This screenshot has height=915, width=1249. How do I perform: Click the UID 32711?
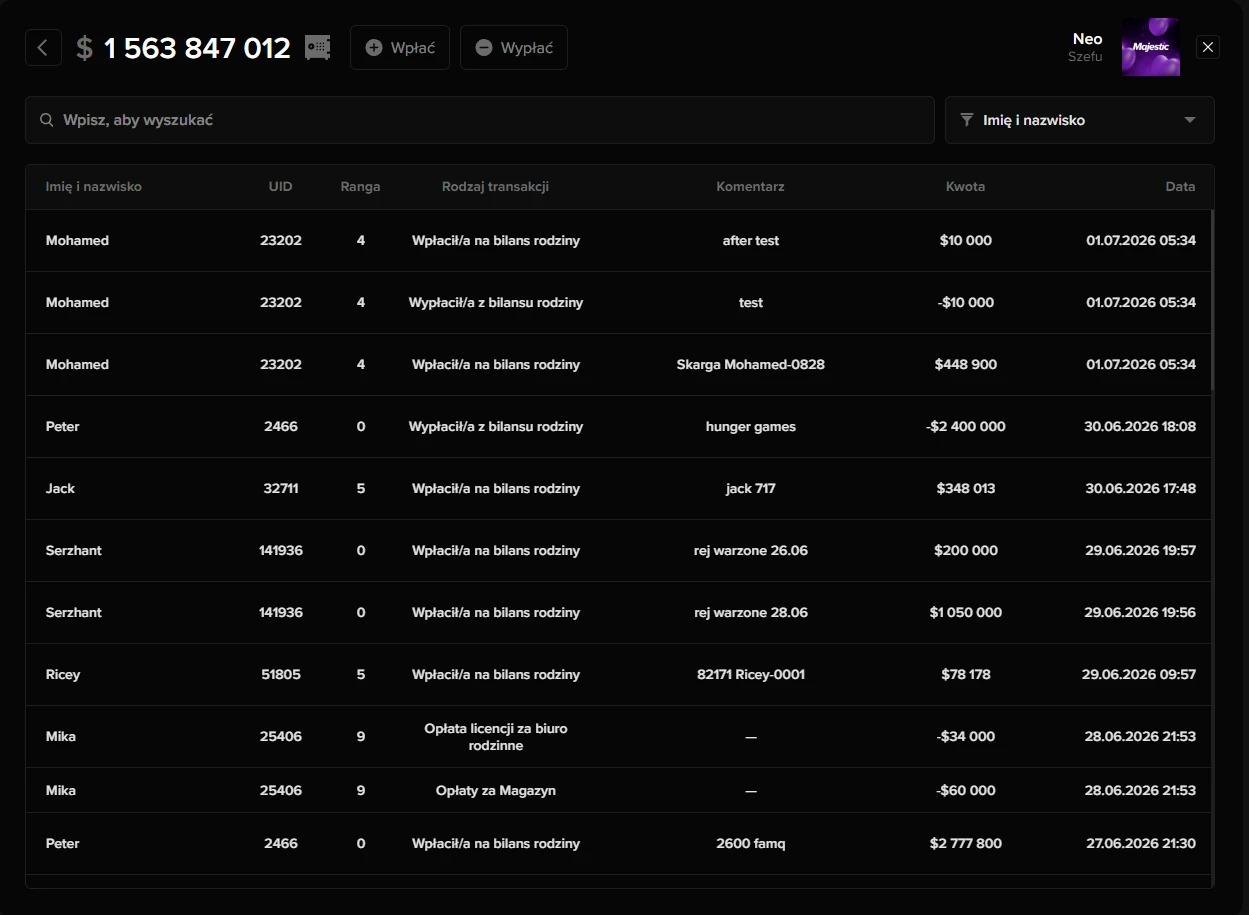click(x=281, y=489)
